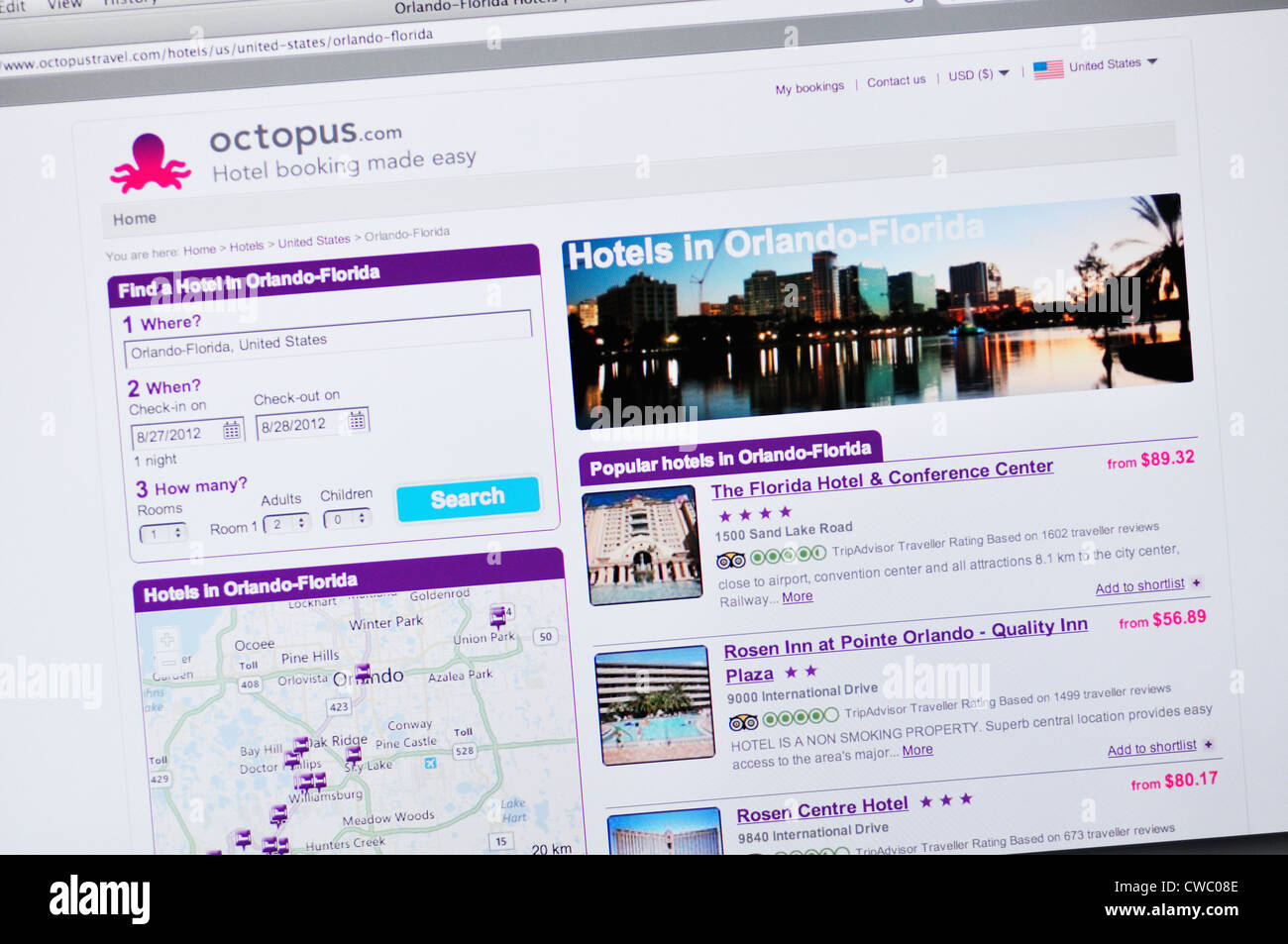1288x944 pixels.
Task: Open the United States country dropdown
Action: 1113,64
